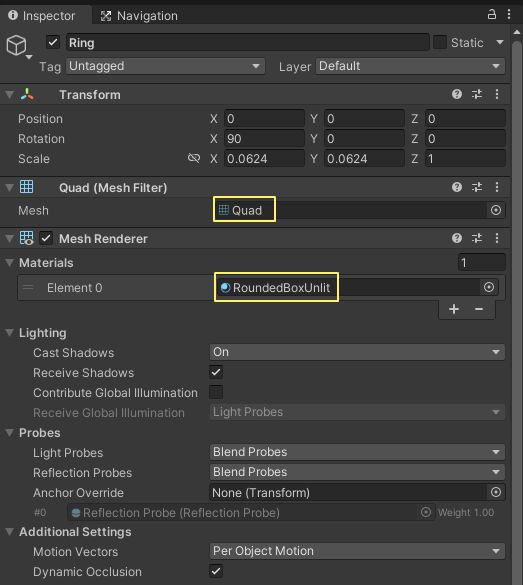Click the RoundedBoxUnlit material icon
The height and width of the screenshot is (585, 523).
pos(225,288)
